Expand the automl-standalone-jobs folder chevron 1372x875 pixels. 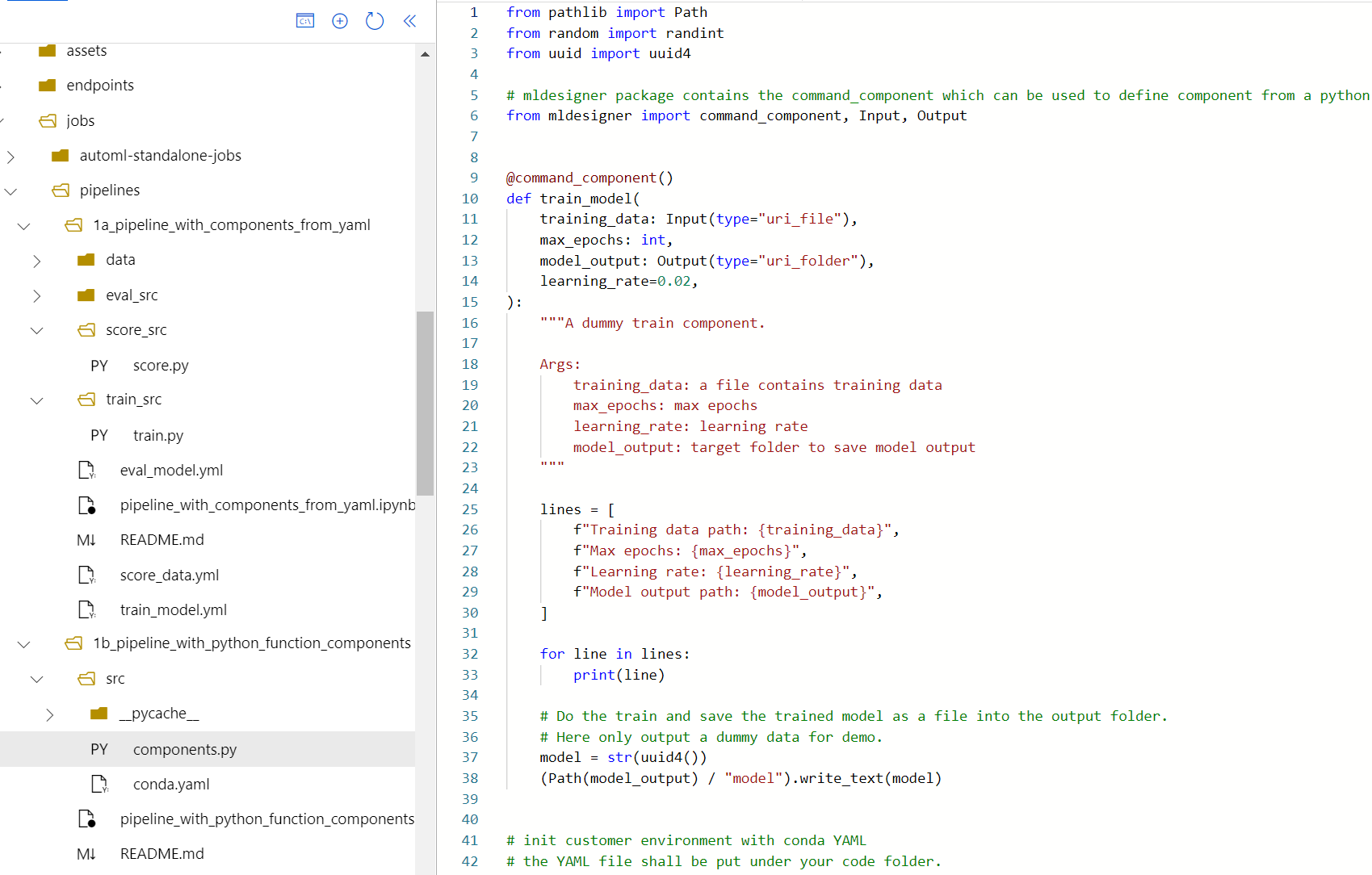[x=10, y=157]
